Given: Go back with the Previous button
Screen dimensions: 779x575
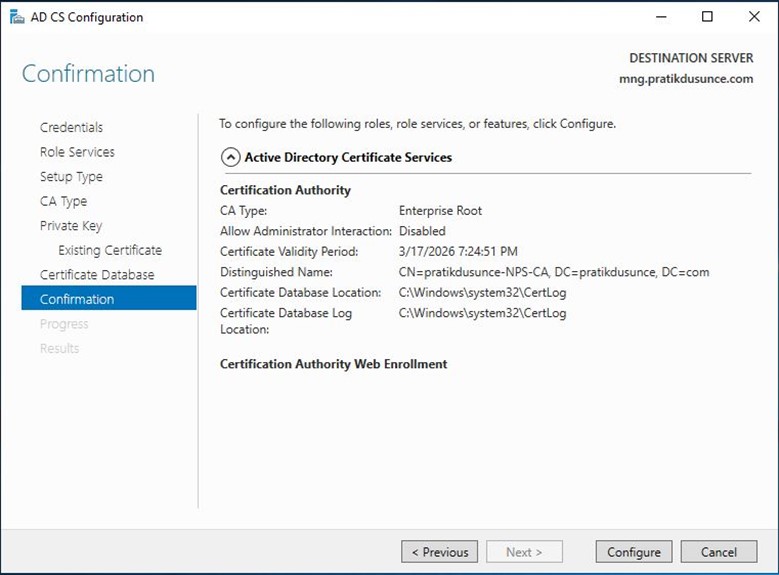Looking at the screenshot, I should pyautogui.click(x=440, y=552).
